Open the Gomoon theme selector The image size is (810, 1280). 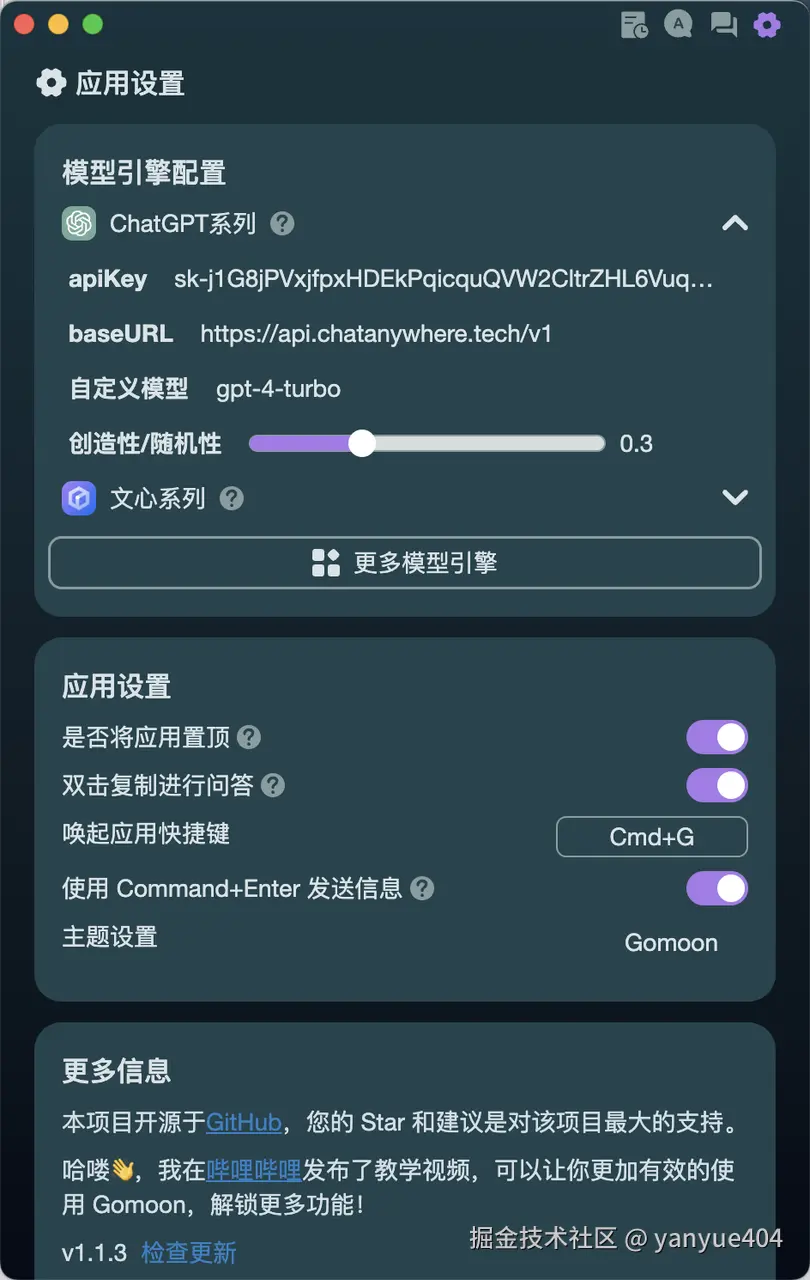point(671,943)
